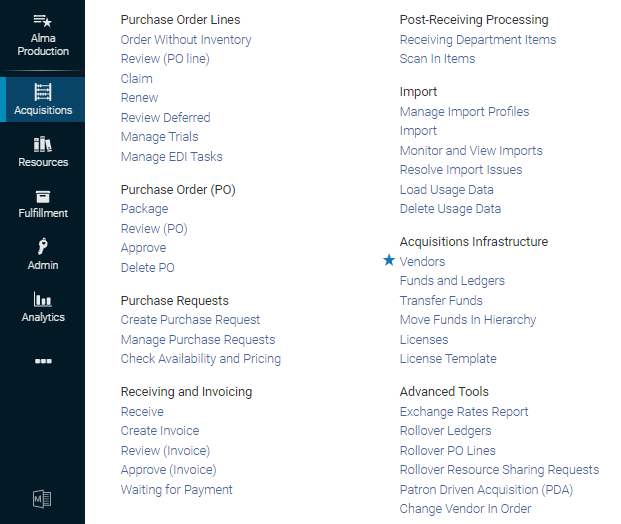The height and width of the screenshot is (524, 621).
Task: Open Manage Import Profiles
Action: [x=464, y=112]
